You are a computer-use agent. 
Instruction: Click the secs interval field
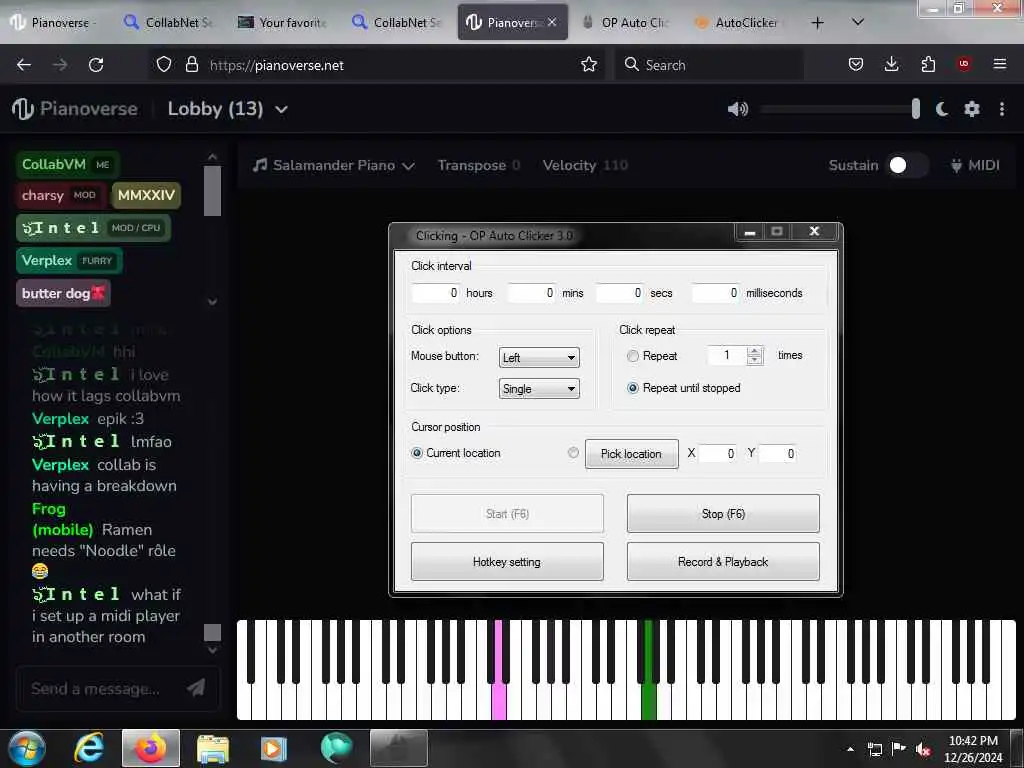[x=620, y=293]
